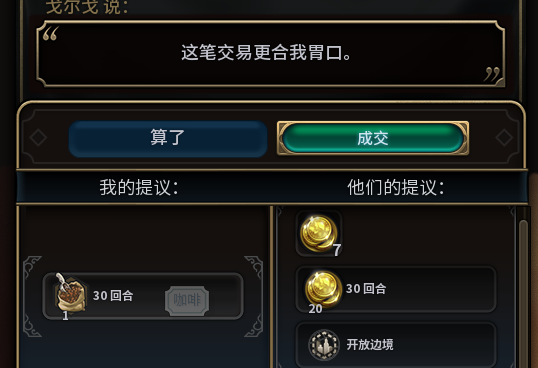Screen dimensions: 538x368
Task: Click the blue 算了 cancel button
Action: (x=168, y=139)
